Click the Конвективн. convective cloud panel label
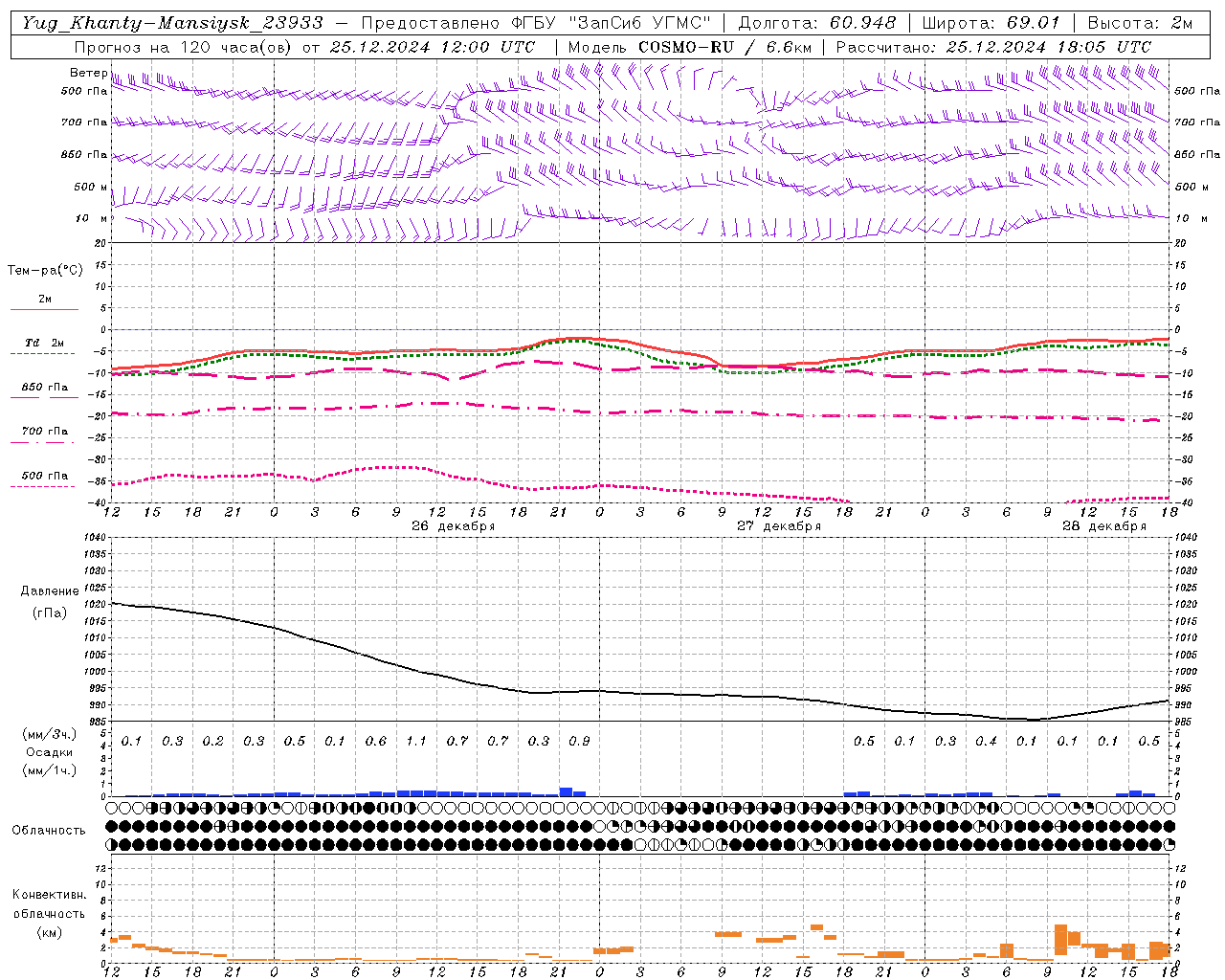1225x980 pixels. point(49,895)
